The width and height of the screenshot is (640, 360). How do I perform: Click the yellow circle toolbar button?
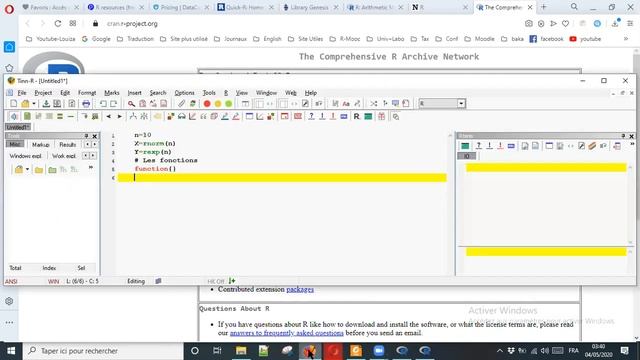218,104
